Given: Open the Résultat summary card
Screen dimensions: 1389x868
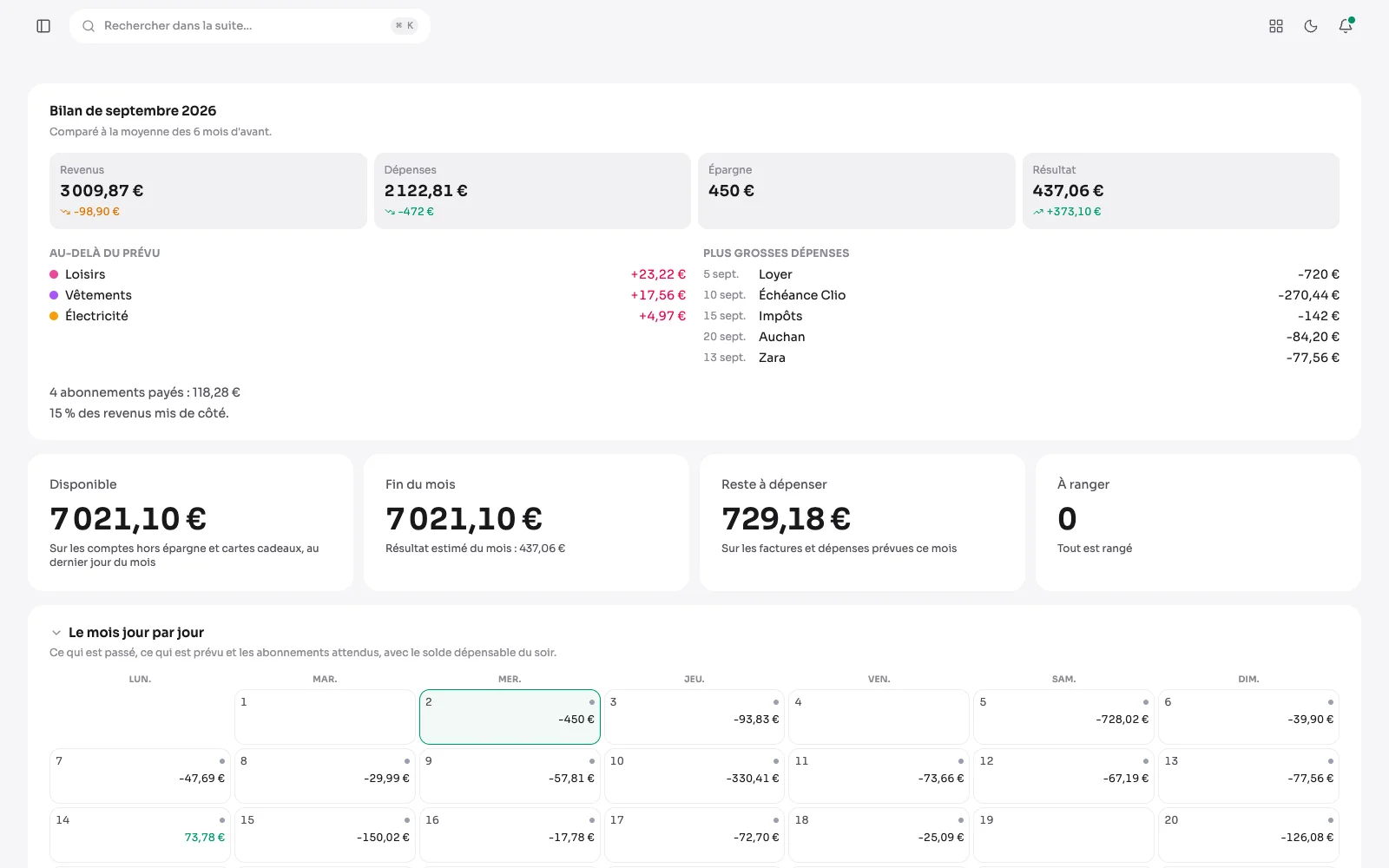Looking at the screenshot, I should click(x=1181, y=191).
